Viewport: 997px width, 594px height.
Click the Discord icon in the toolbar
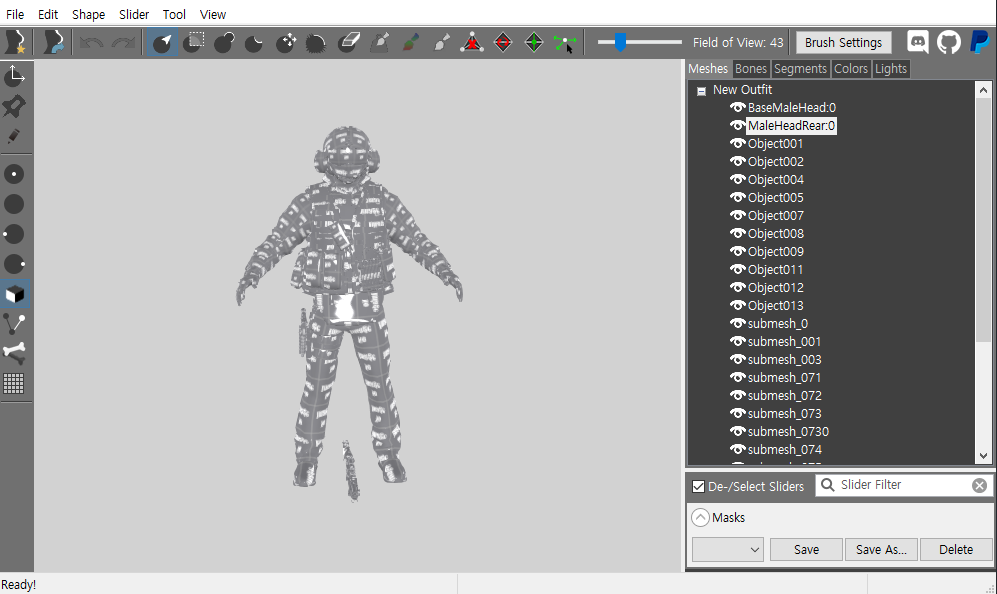(917, 42)
